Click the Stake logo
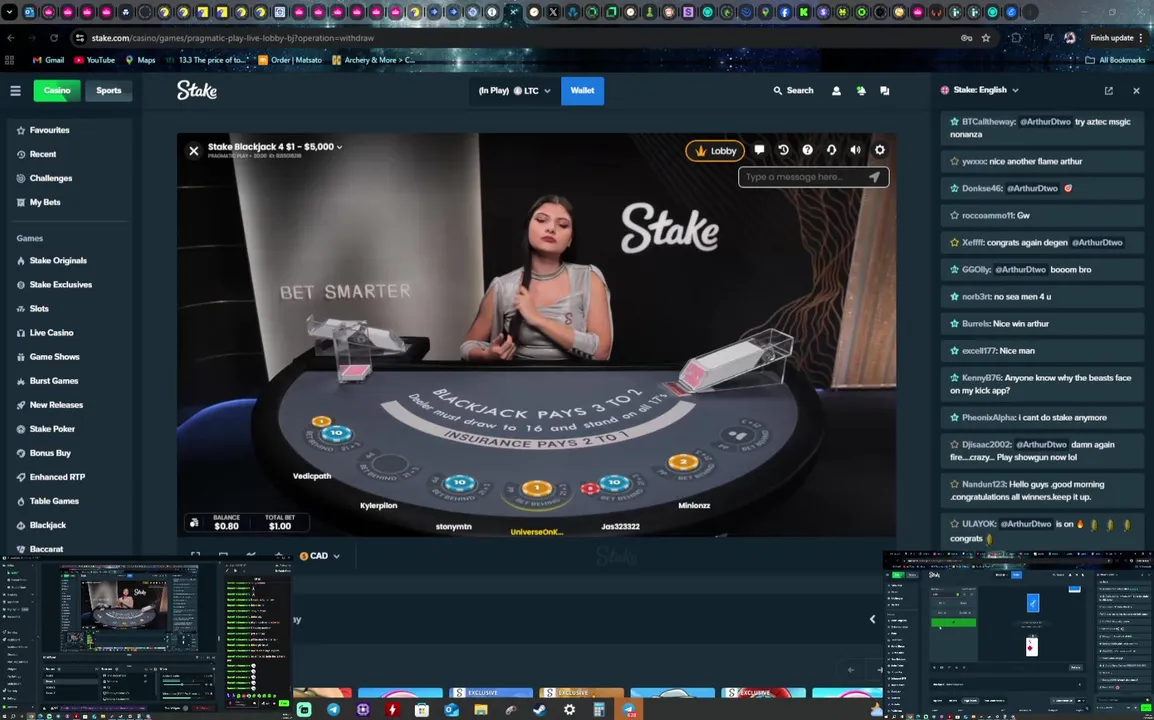 (x=197, y=91)
